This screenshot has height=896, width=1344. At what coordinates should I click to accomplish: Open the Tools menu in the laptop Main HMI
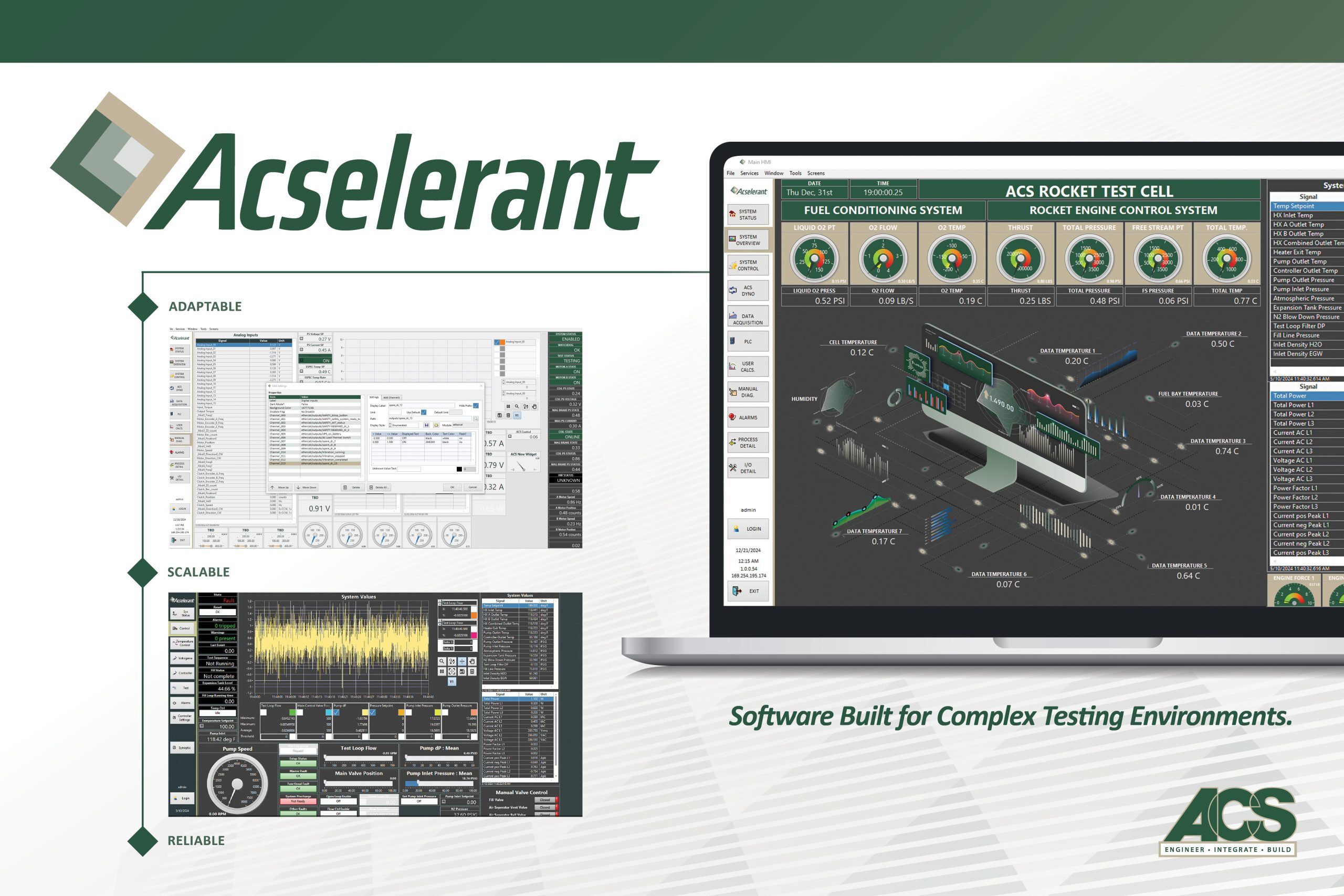point(795,173)
